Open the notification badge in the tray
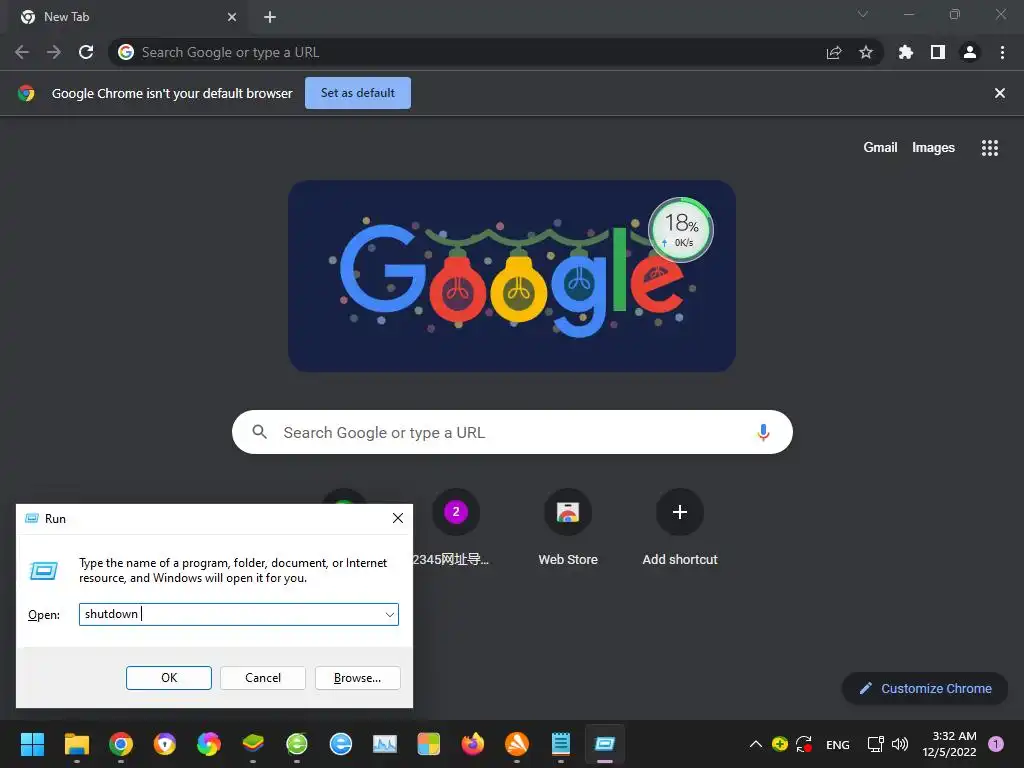Screen dimensions: 1024x768 996,744
